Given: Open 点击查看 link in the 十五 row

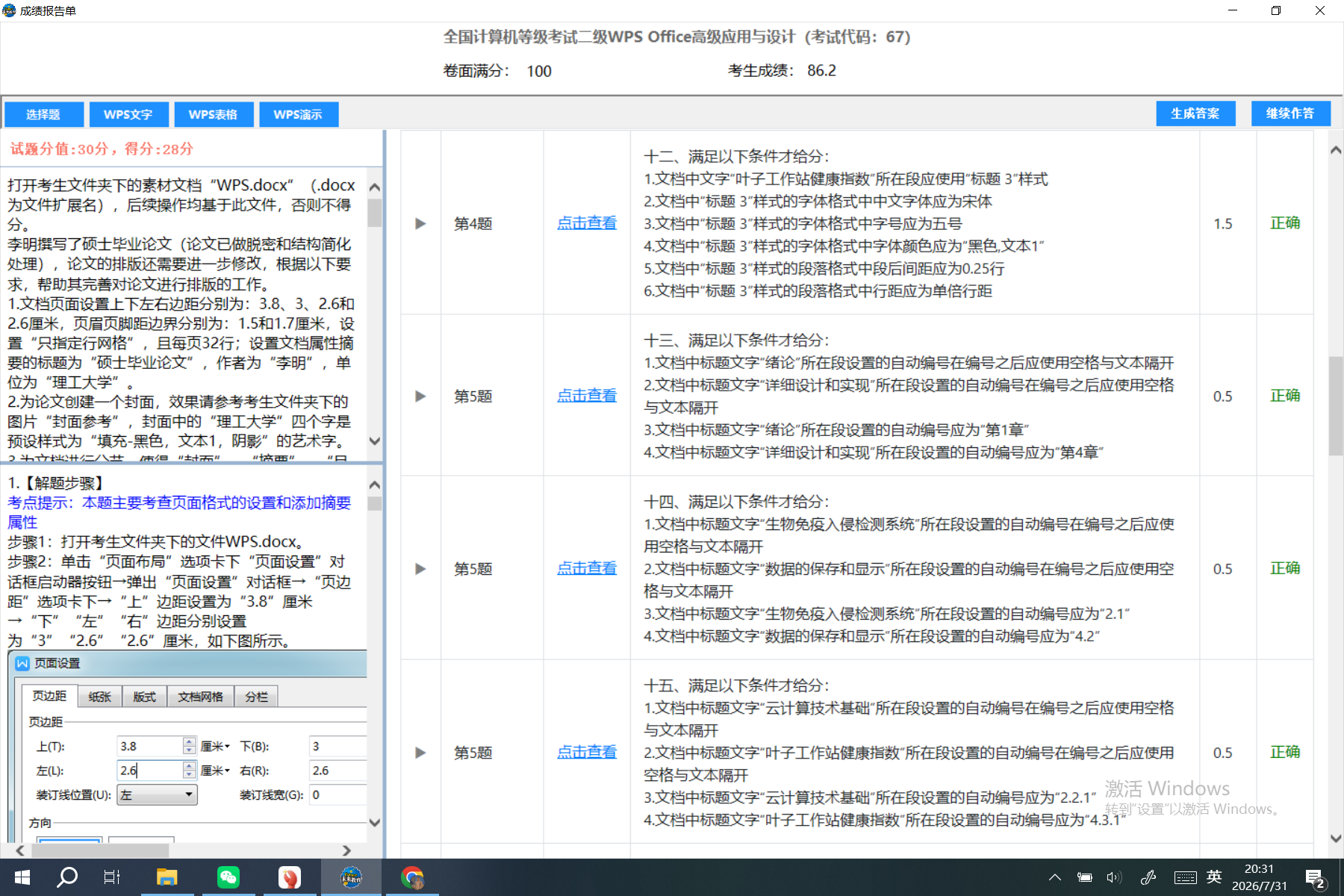Looking at the screenshot, I should click(587, 752).
